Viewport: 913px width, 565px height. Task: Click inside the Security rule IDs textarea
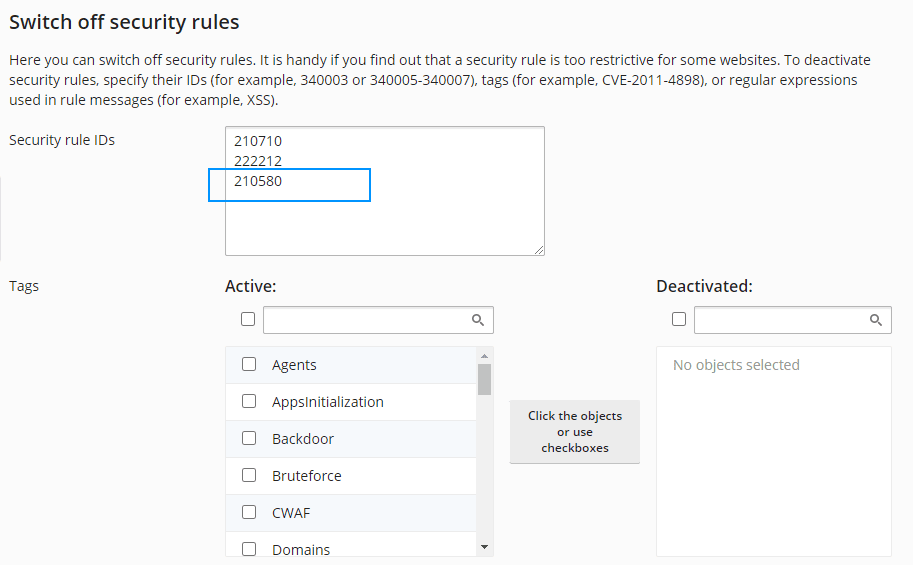pyautogui.click(x=385, y=220)
